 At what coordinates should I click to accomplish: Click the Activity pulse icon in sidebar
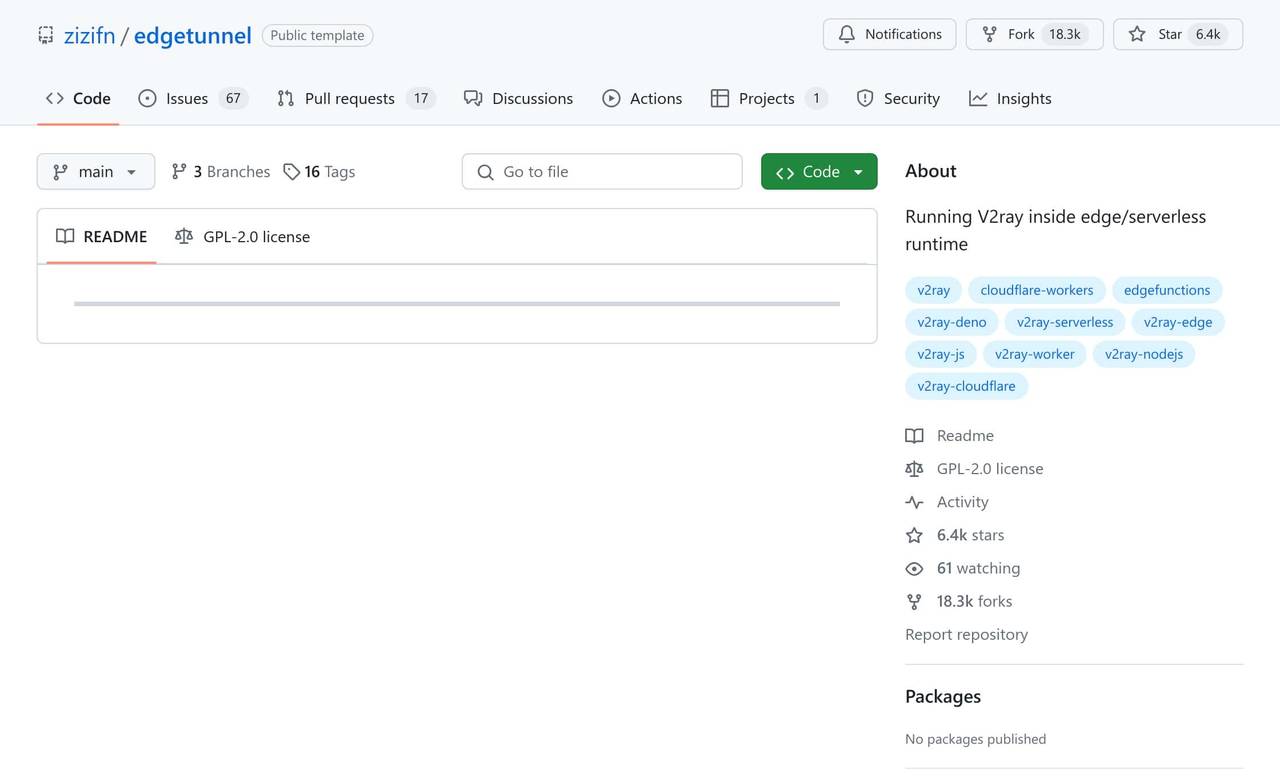point(914,501)
